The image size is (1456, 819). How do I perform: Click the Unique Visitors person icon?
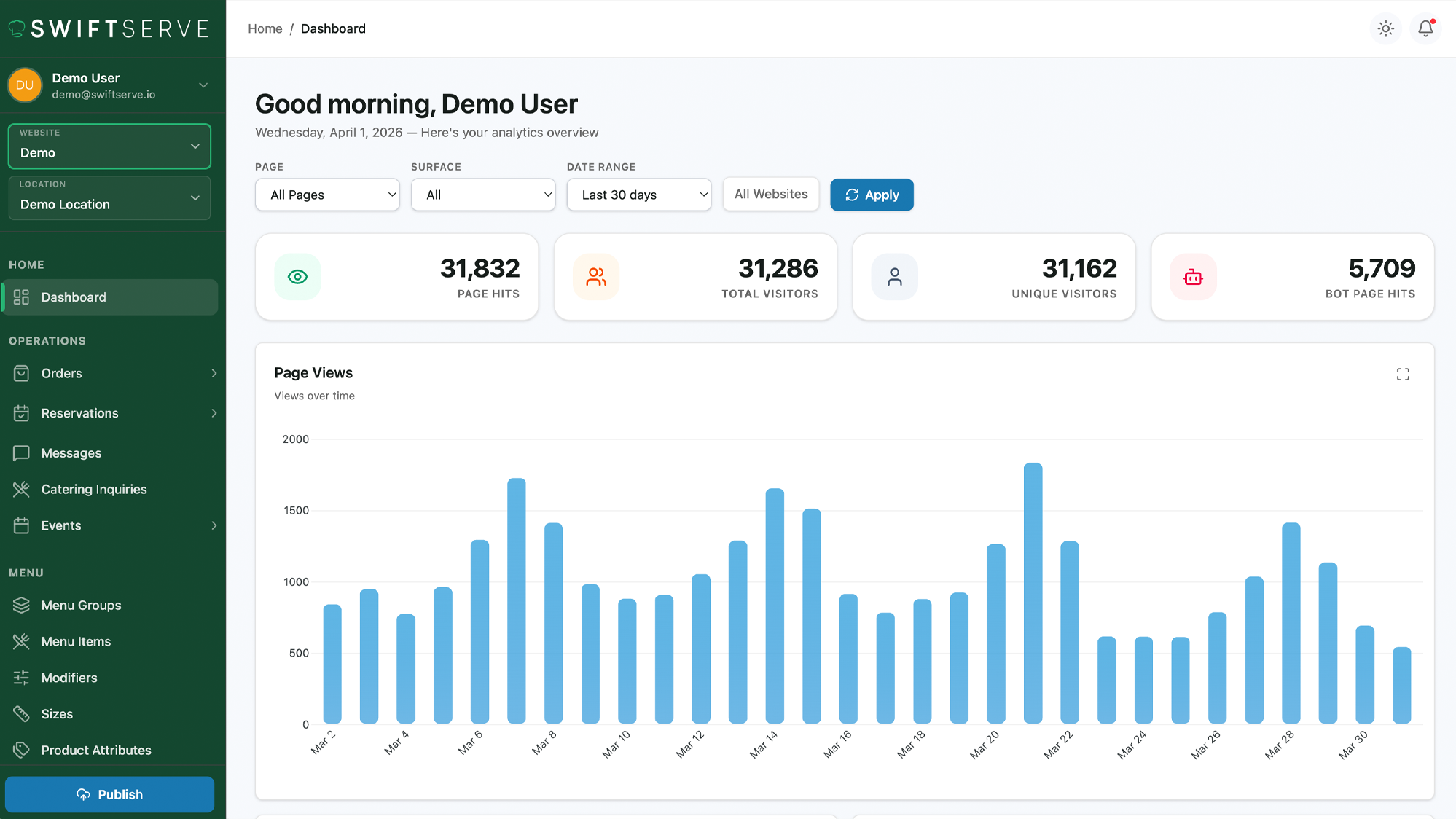pyautogui.click(x=894, y=277)
